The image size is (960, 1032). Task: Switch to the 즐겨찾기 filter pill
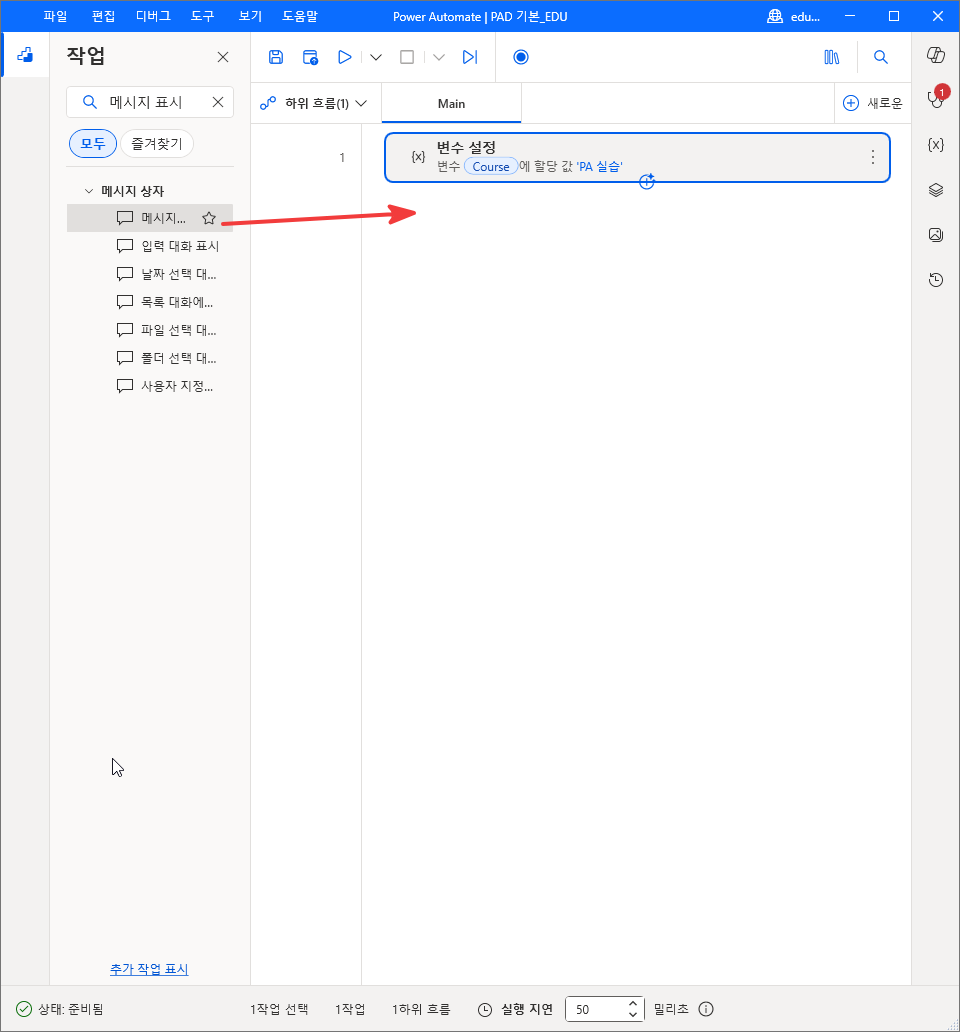[x=157, y=143]
